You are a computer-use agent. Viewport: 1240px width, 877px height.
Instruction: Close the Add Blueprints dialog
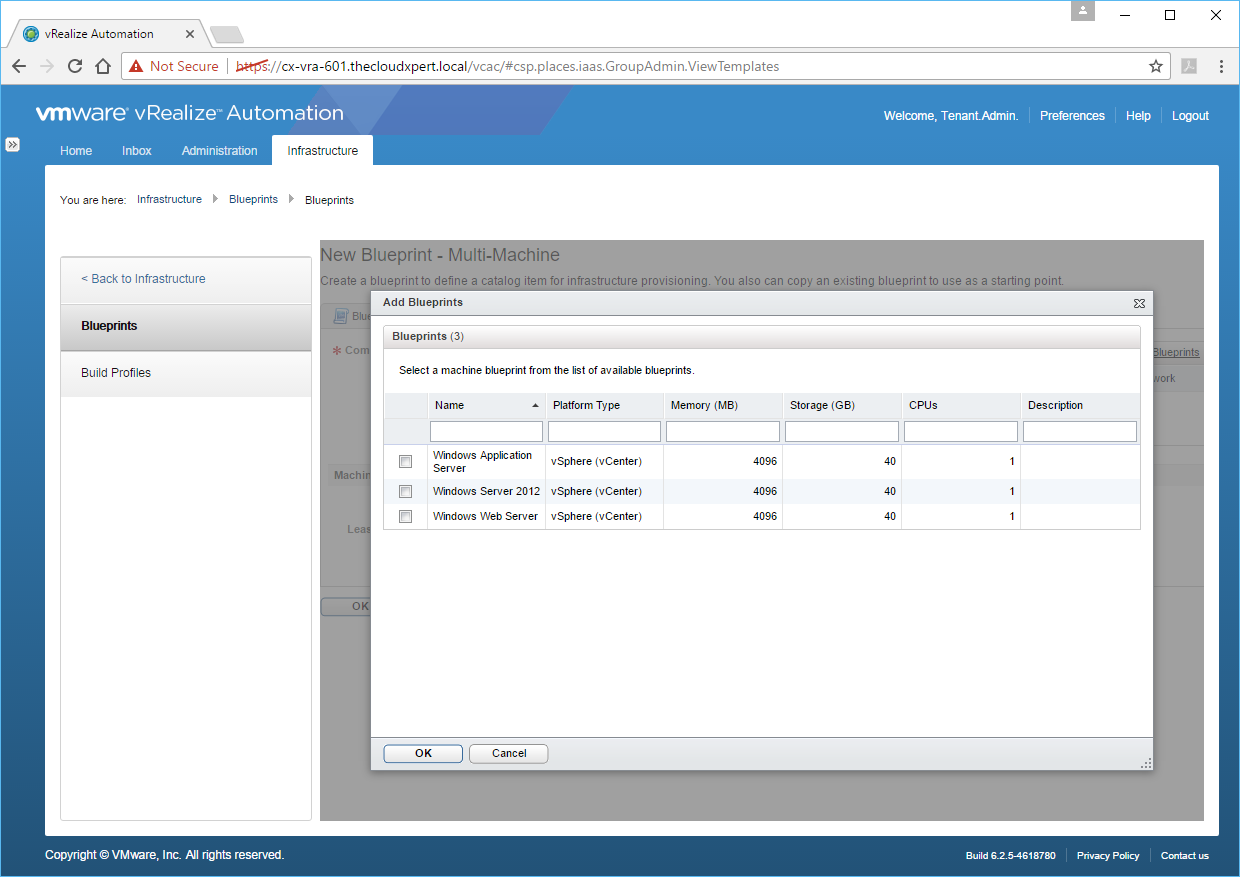click(1139, 303)
